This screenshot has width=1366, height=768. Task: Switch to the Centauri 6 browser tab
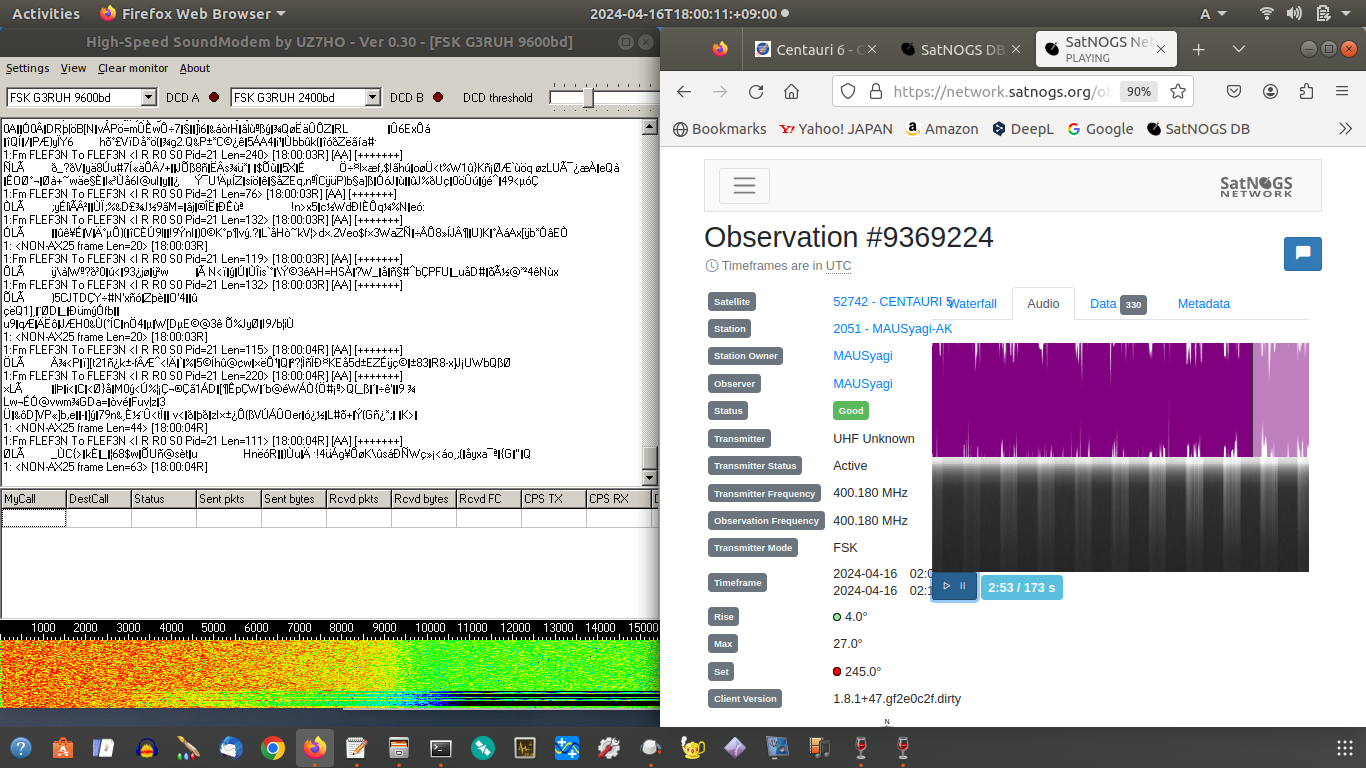point(813,49)
